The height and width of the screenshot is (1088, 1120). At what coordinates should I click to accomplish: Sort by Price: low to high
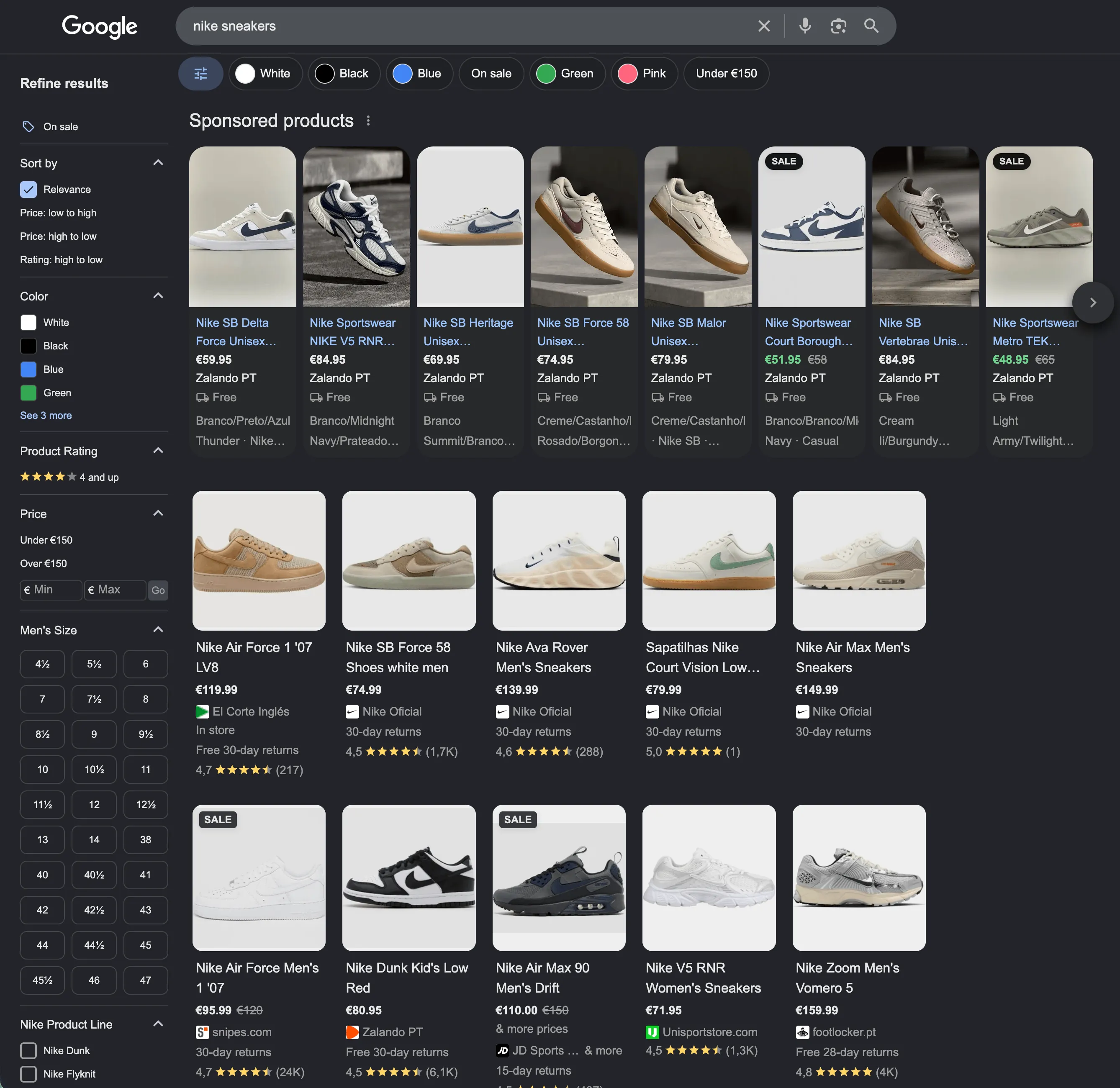click(x=58, y=213)
